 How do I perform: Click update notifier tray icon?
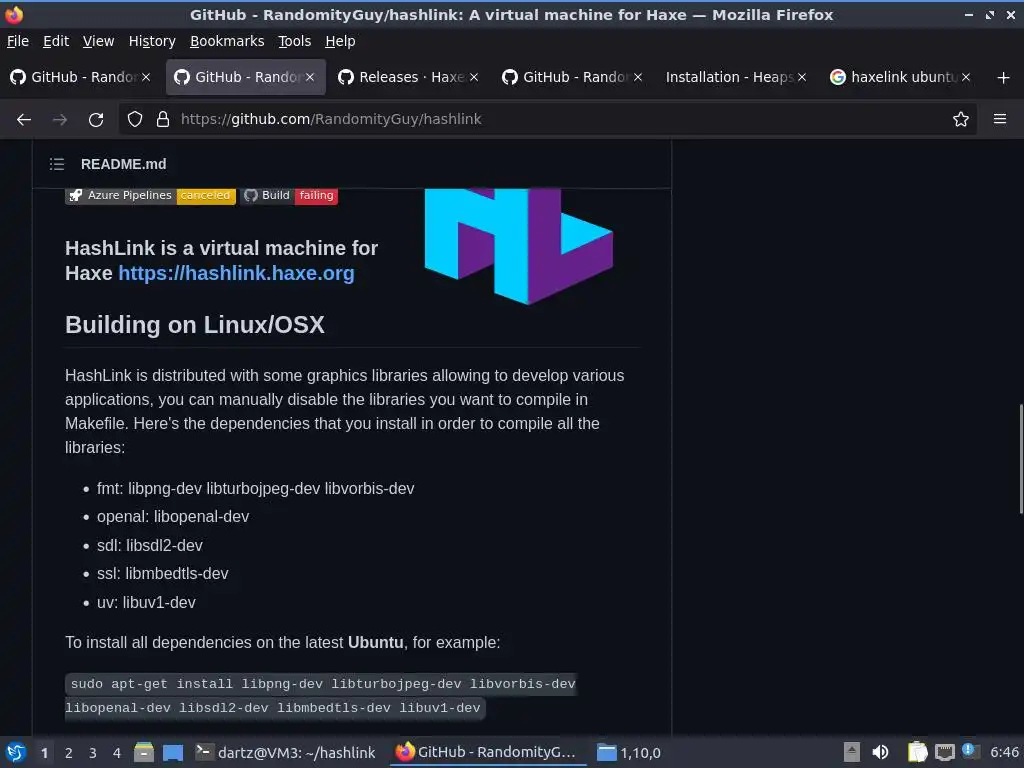point(970,751)
